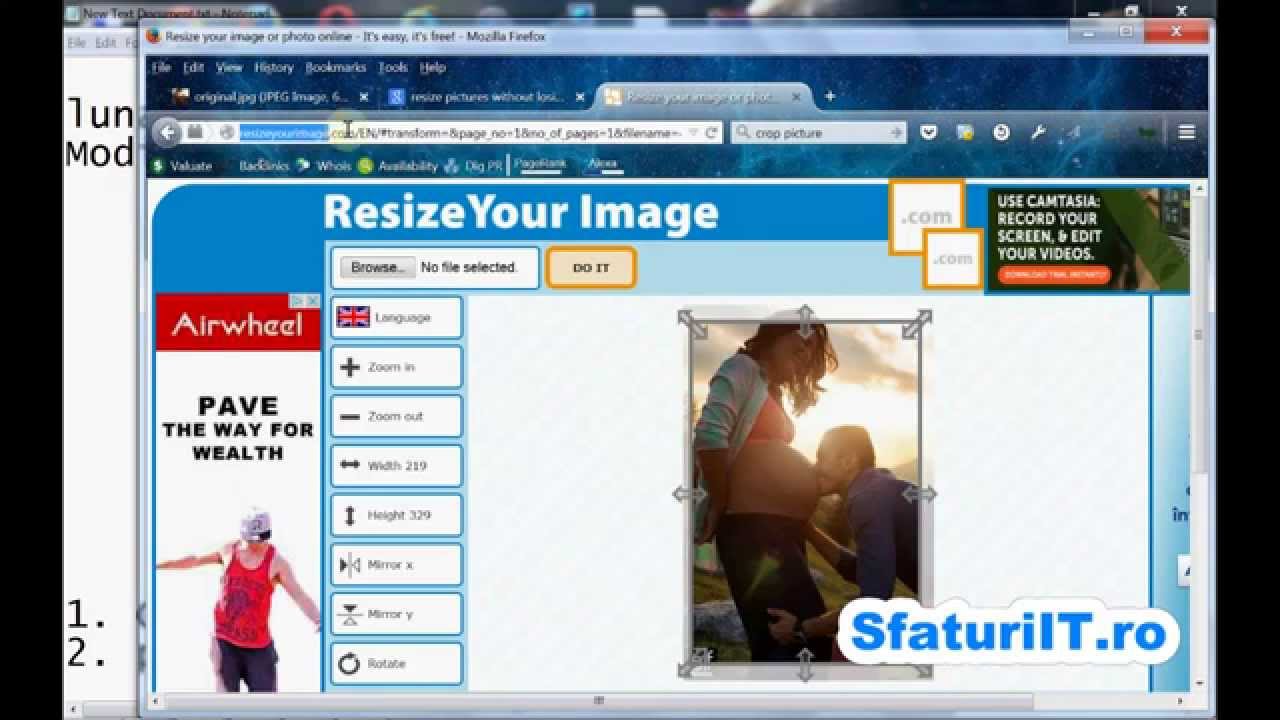
Task: Click the Mirror y button label
Action: click(x=390, y=614)
